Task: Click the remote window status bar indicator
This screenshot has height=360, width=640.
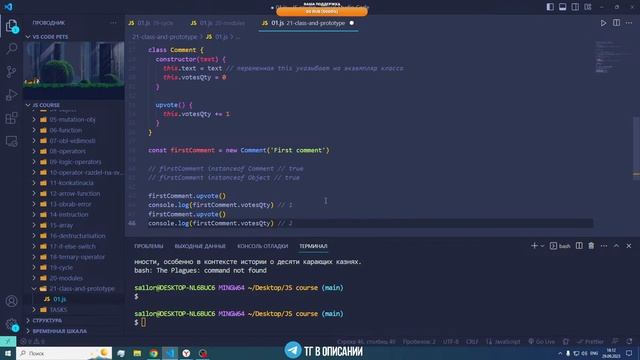Action: (x=8, y=341)
